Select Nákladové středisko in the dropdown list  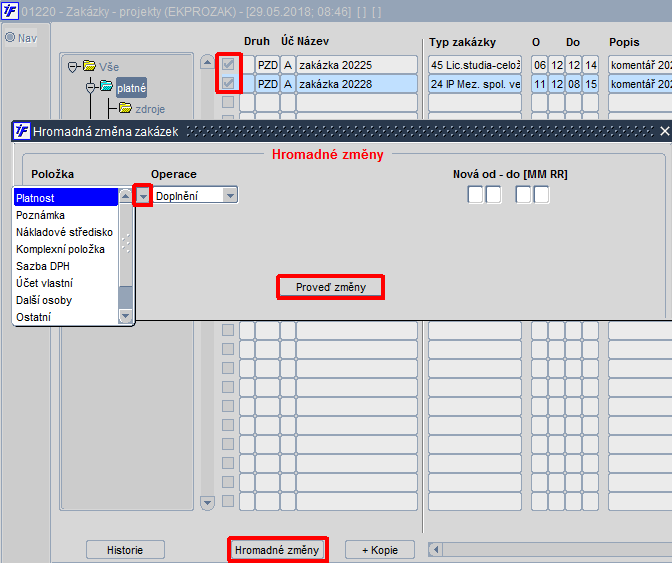[x=64, y=232]
